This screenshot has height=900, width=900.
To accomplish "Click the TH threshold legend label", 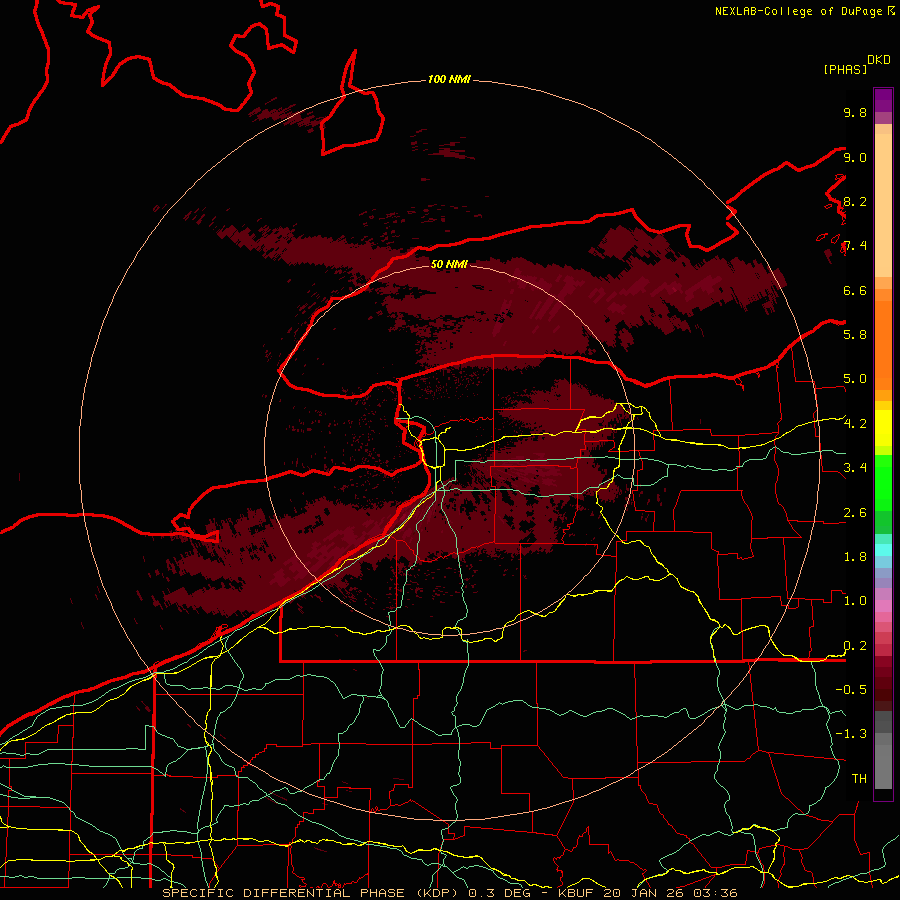I will point(859,779).
